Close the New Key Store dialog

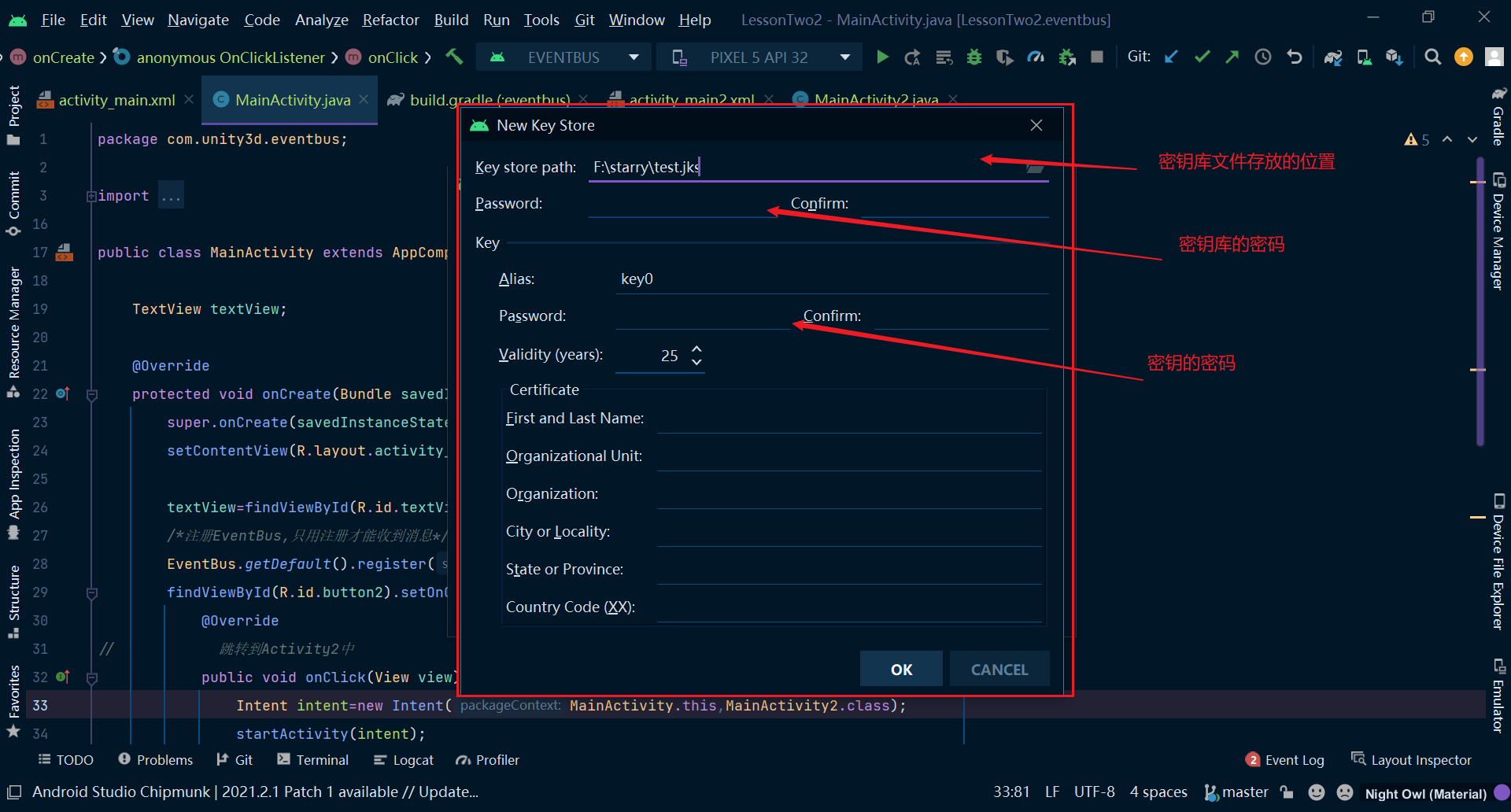click(1036, 125)
